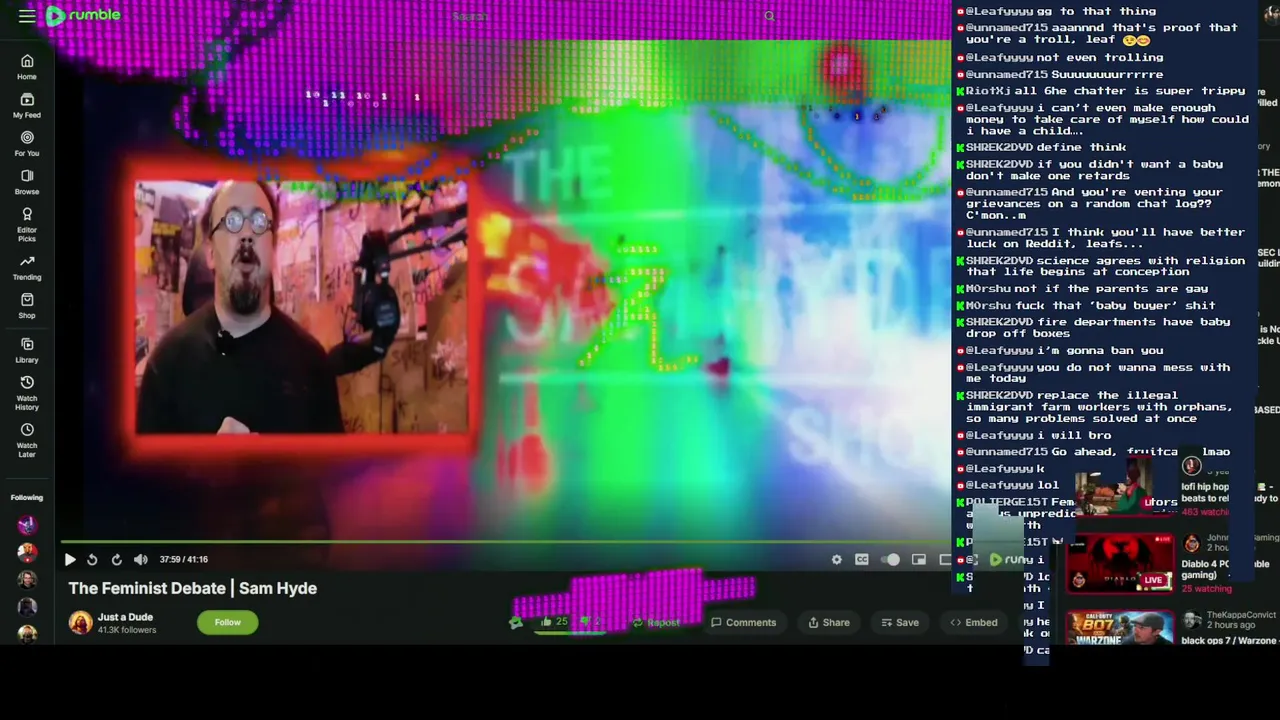Click the '41.3K followers' text
Image resolution: width=1280 pixels, height=720 pixels.
pos(127,630)
